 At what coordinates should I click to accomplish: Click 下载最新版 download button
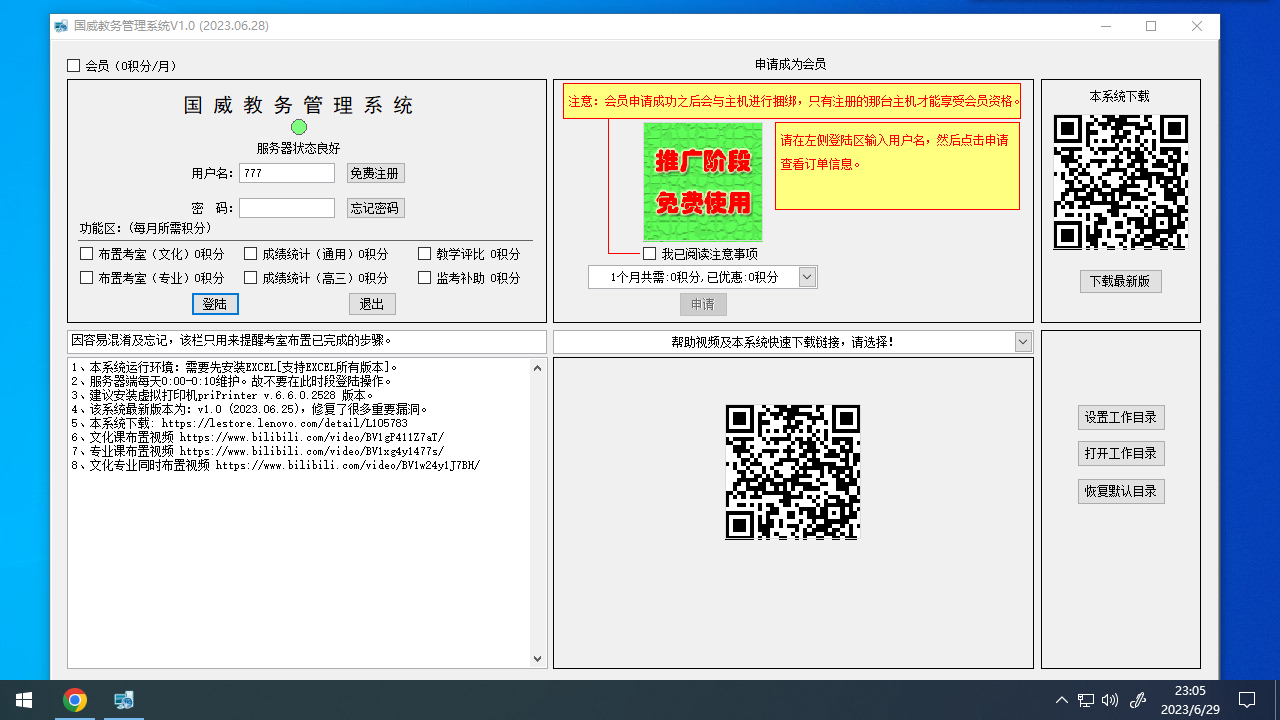pos(1120,281)
